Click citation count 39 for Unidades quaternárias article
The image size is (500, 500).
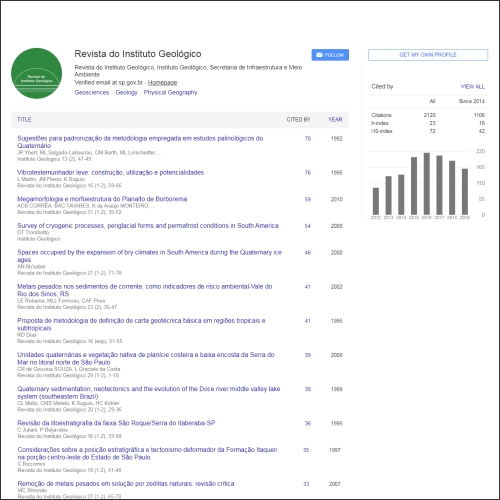(308, 355)
